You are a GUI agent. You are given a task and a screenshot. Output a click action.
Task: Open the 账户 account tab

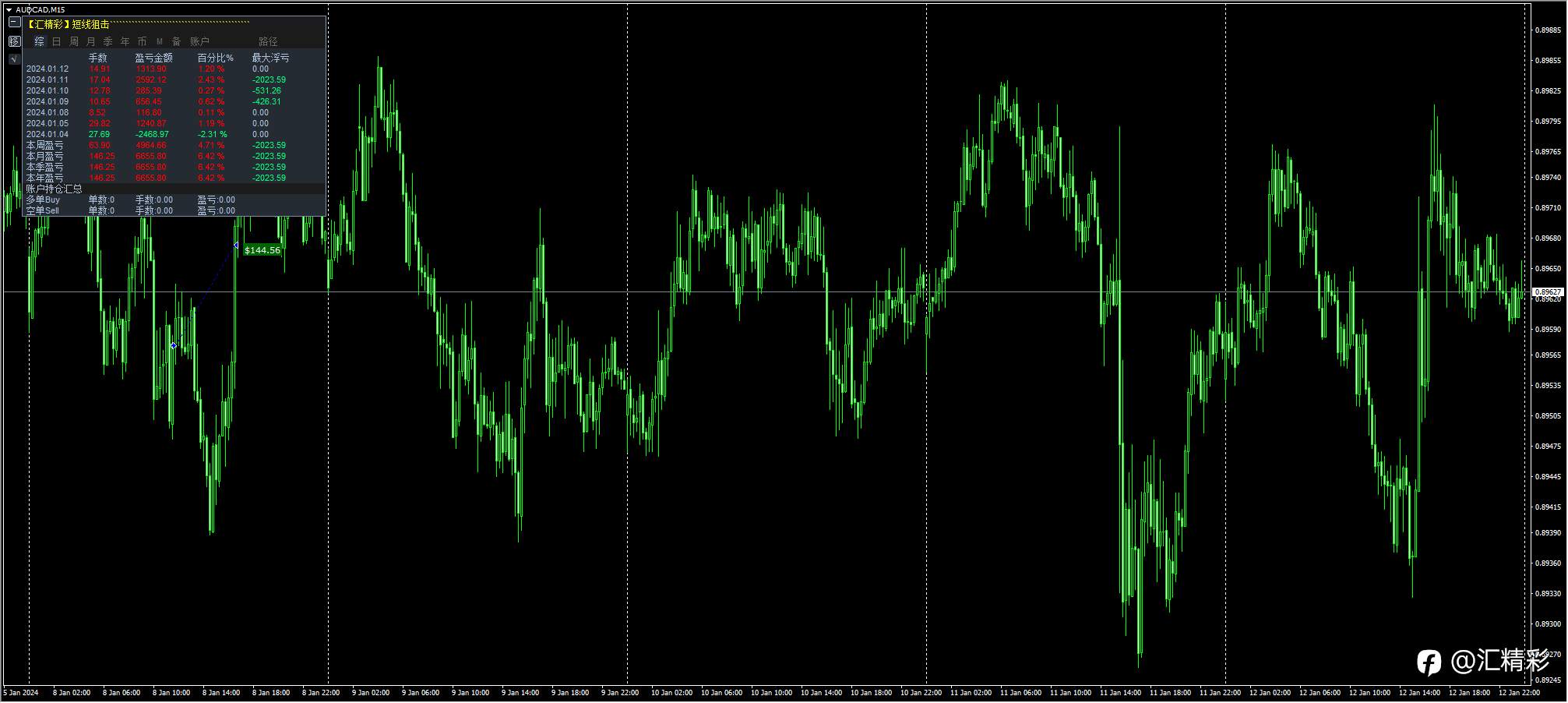[200, 41]
